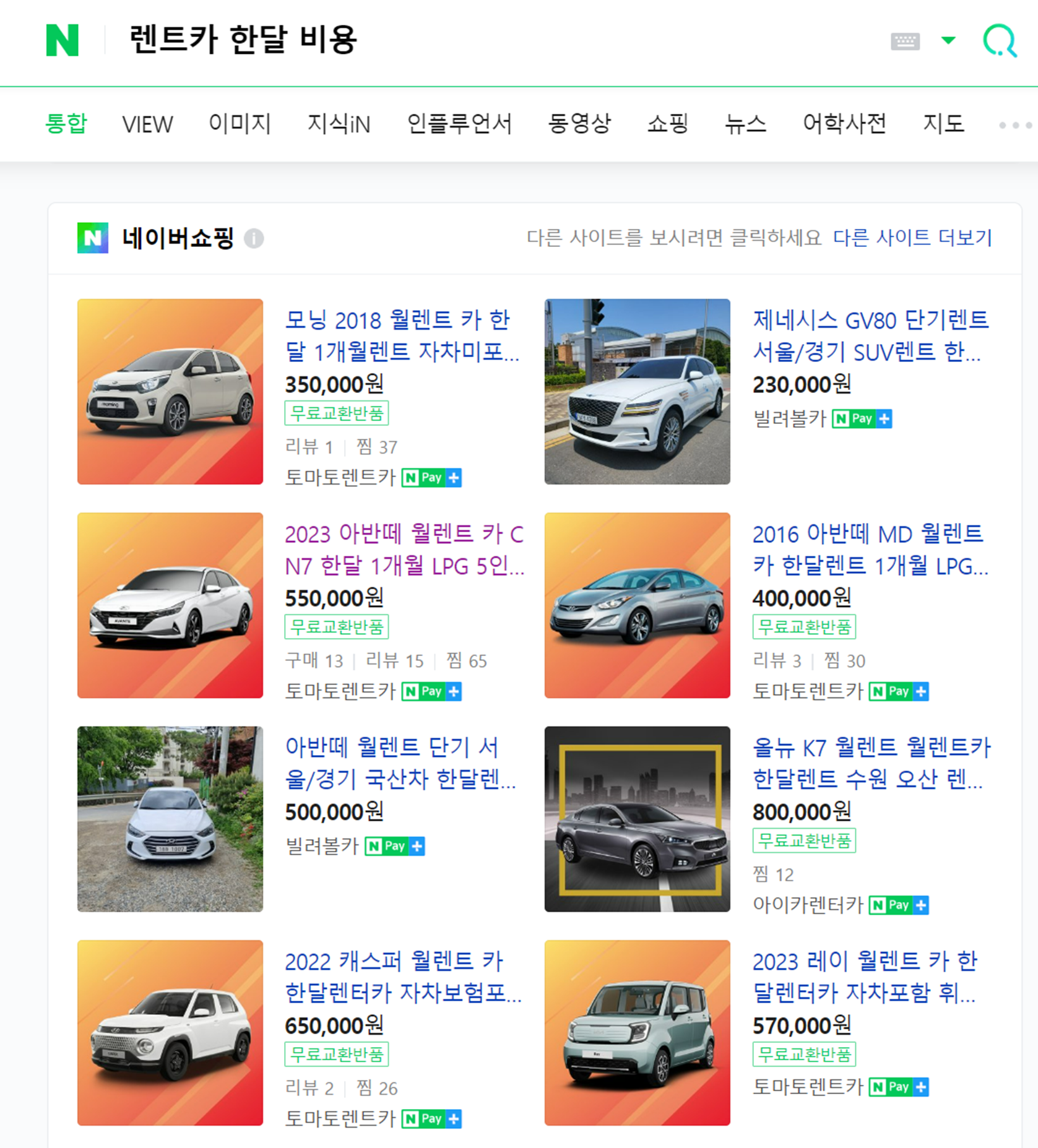Click N Pay badge on 500,000원 아반떼 listing

(394, 846)
